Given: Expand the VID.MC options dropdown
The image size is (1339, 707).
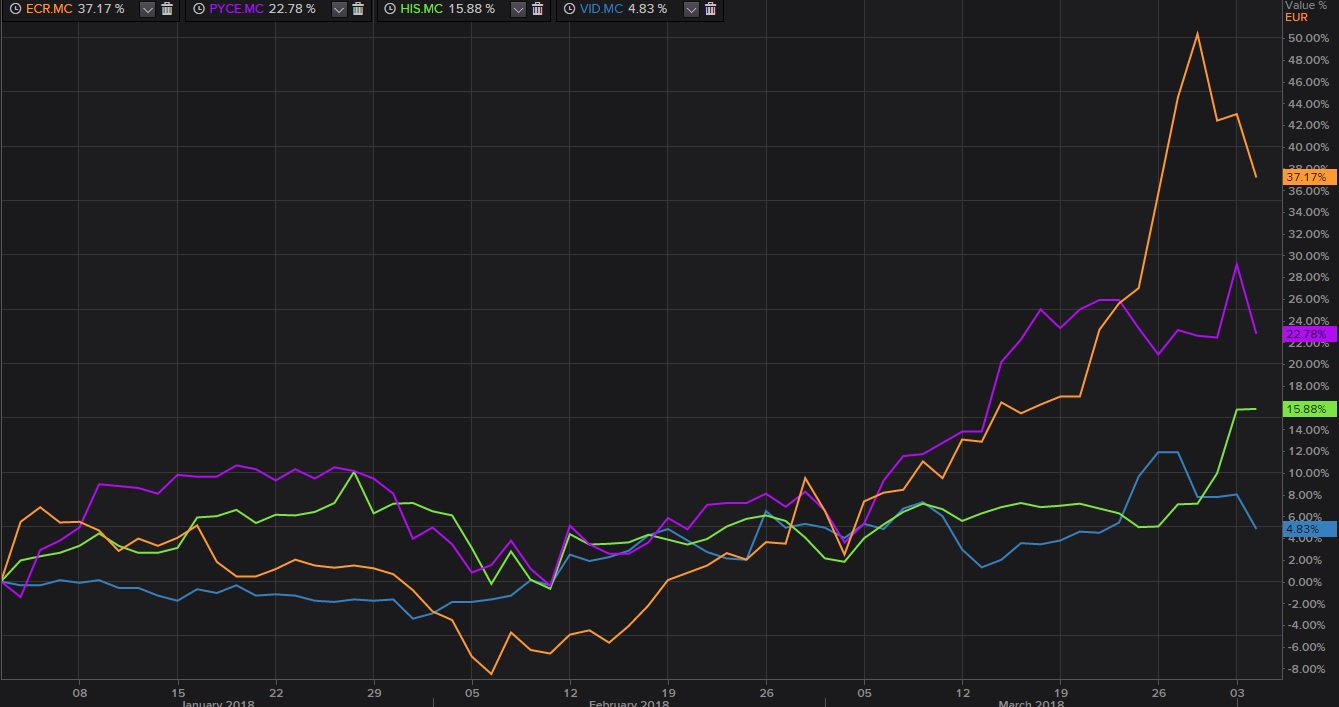Looking at the screenshot, I should coord(691,9).
